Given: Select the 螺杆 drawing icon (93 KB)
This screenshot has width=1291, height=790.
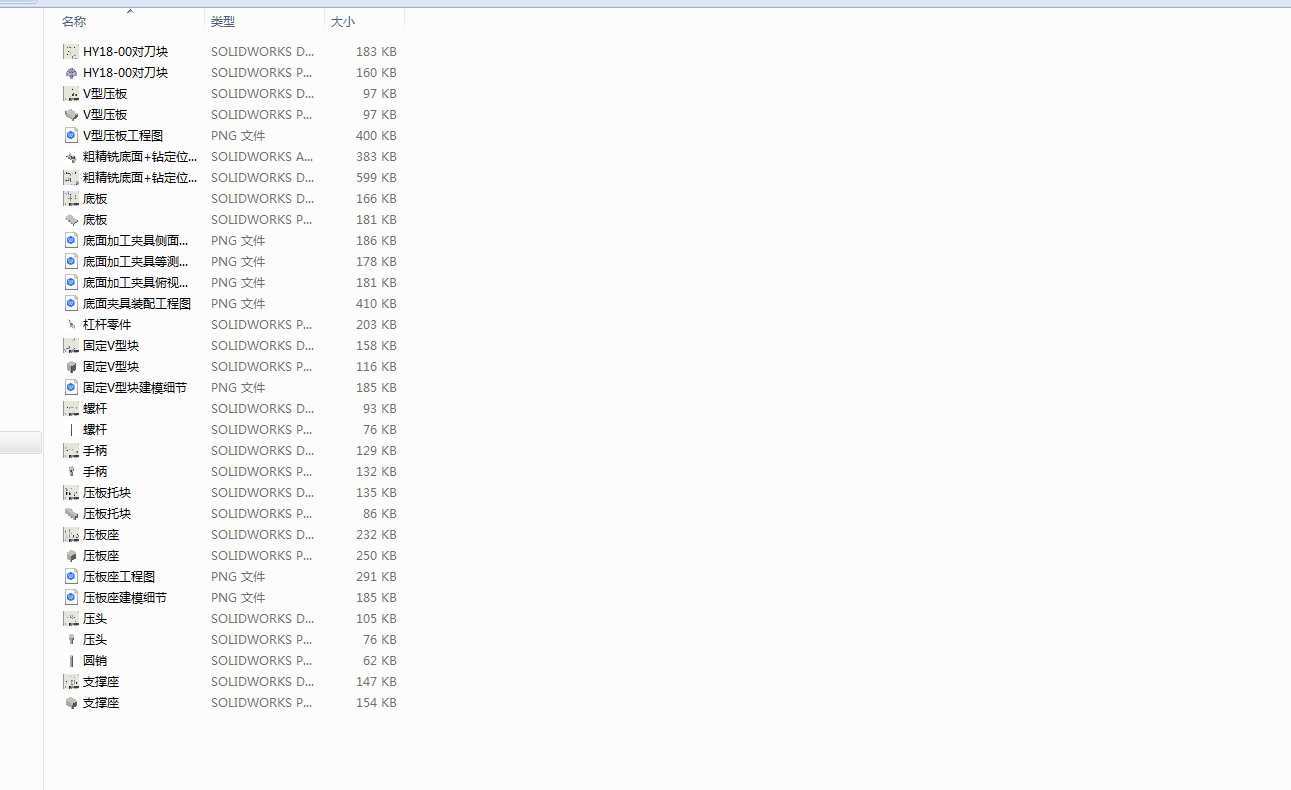Looking at the screenshot, I should coord(71,408).
